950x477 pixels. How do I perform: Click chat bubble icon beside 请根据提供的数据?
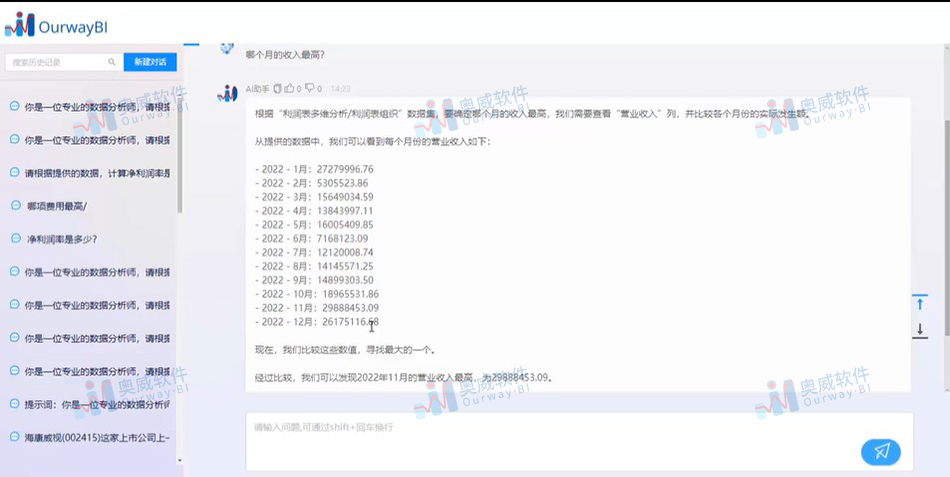click(15, 172)
